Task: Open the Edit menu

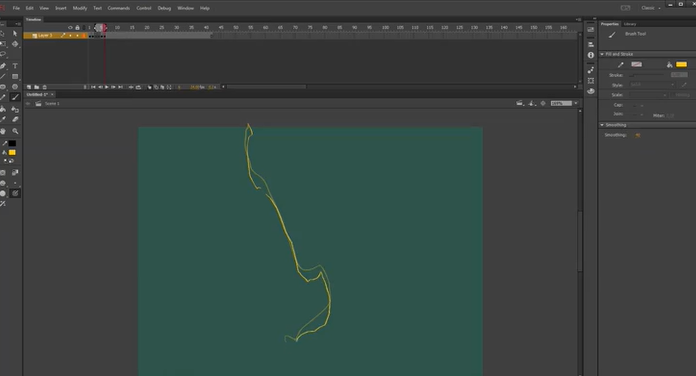Action: [x=29, y=8]
